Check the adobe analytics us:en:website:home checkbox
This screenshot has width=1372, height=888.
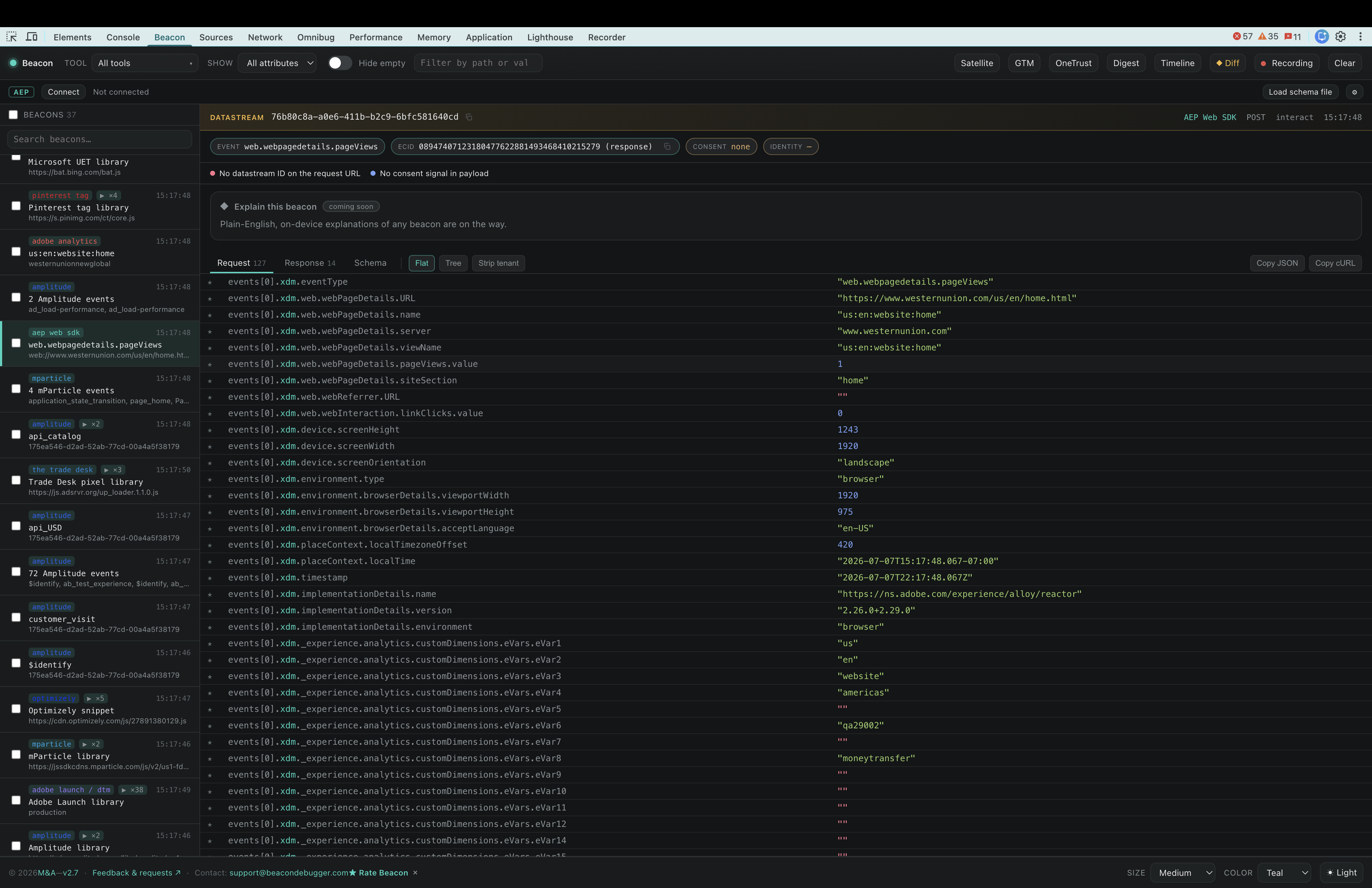(x=16, y=252)
